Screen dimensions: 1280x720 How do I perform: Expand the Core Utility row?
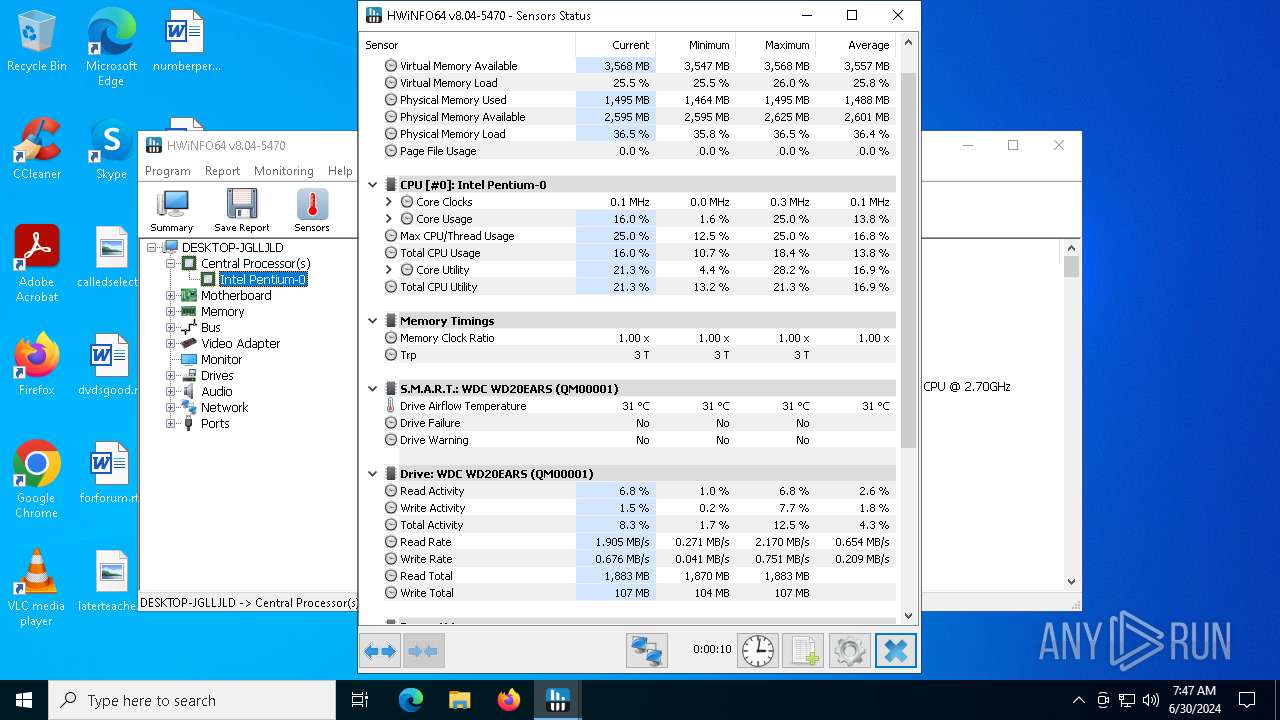tap(389, 270)
